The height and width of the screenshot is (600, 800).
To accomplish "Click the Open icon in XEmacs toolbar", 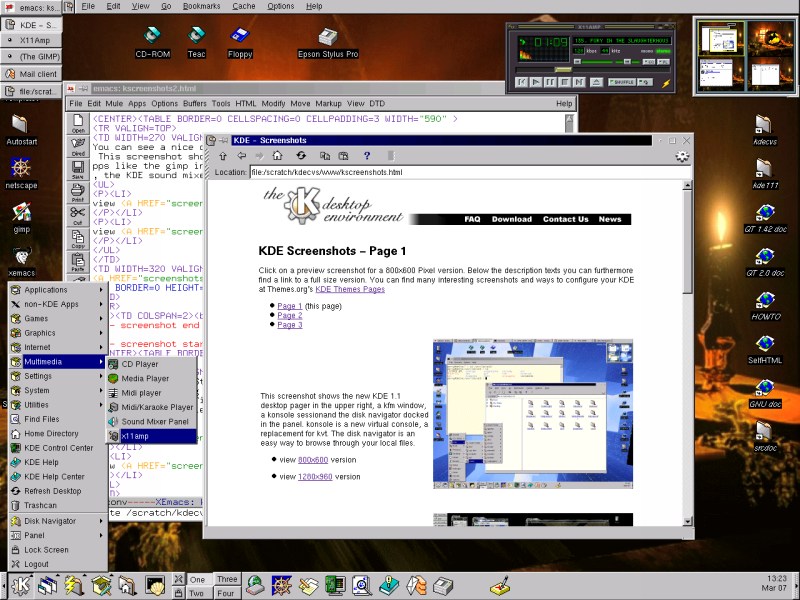I will pos(78,123).
